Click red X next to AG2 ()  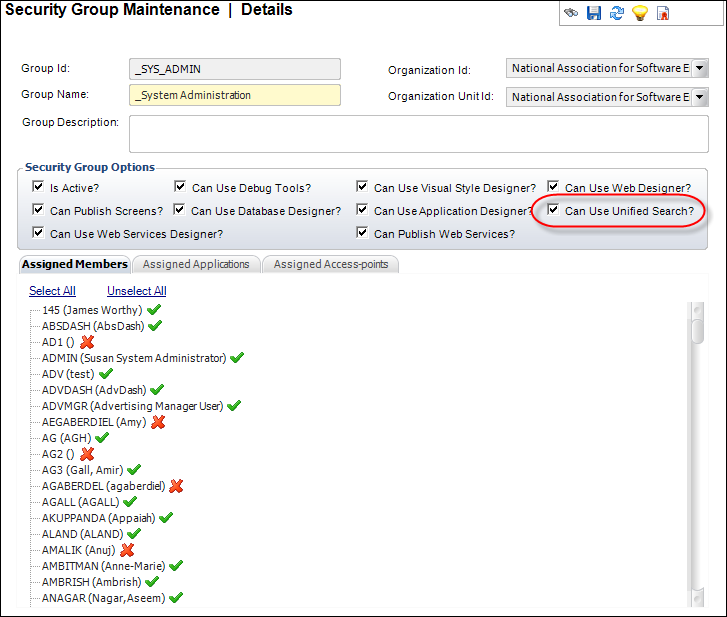87,454
